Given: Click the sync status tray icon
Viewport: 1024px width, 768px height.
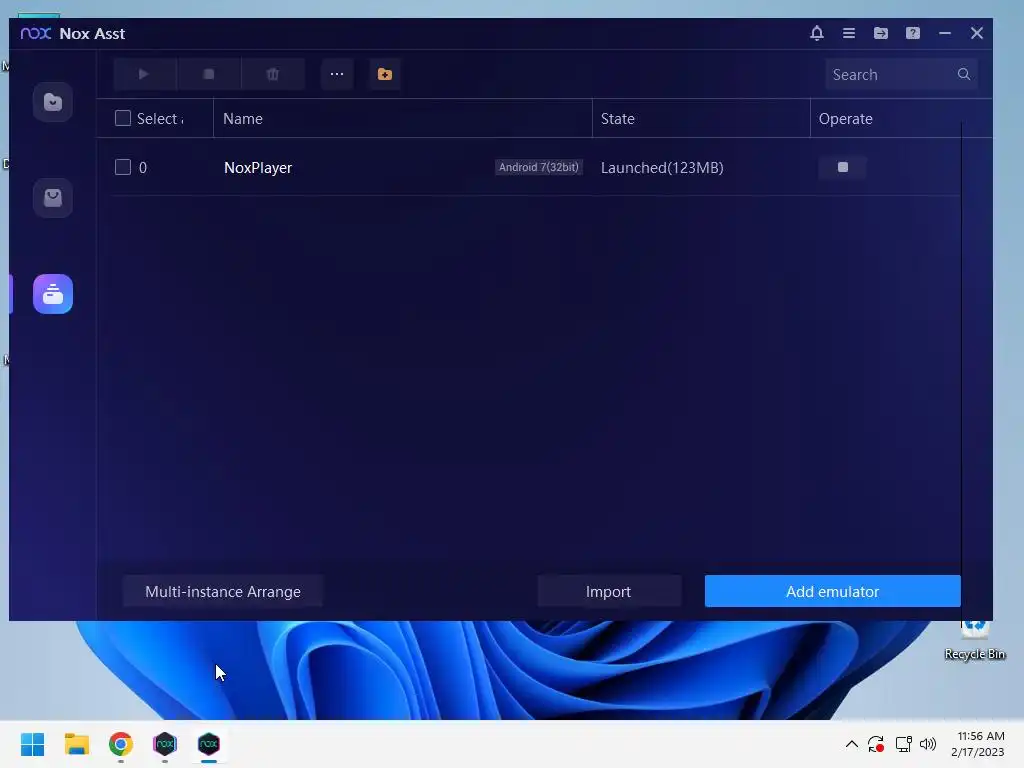Looking at the screenshot, I should (876, 744).
